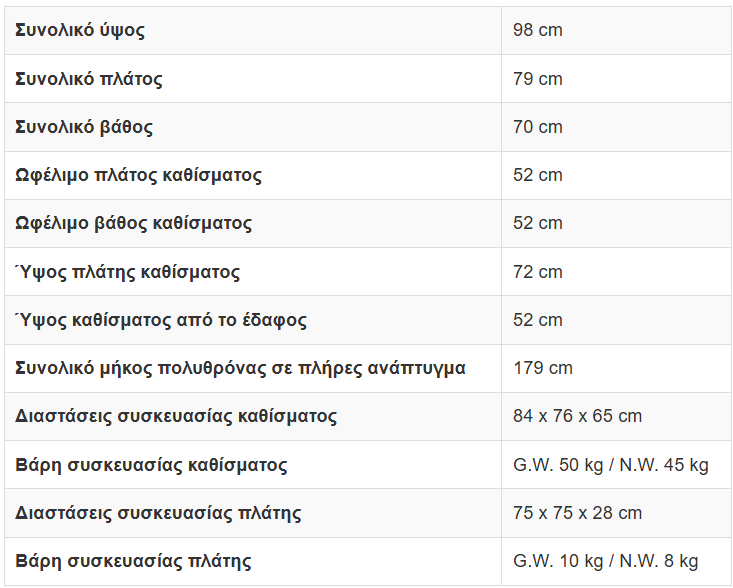
Task: Click the 'Συνολικό πλάτος' label
Action: 89,79
